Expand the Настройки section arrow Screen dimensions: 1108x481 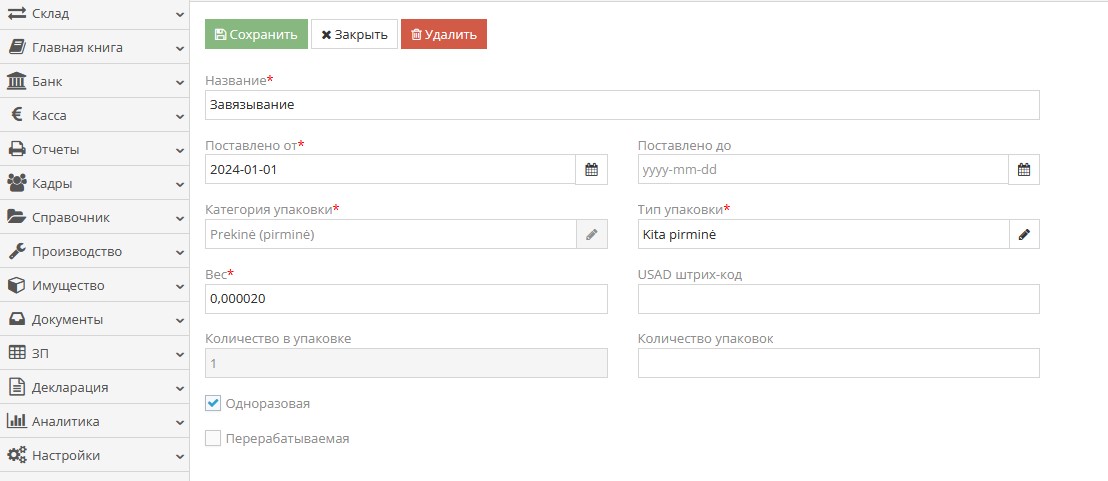[179, 456]
